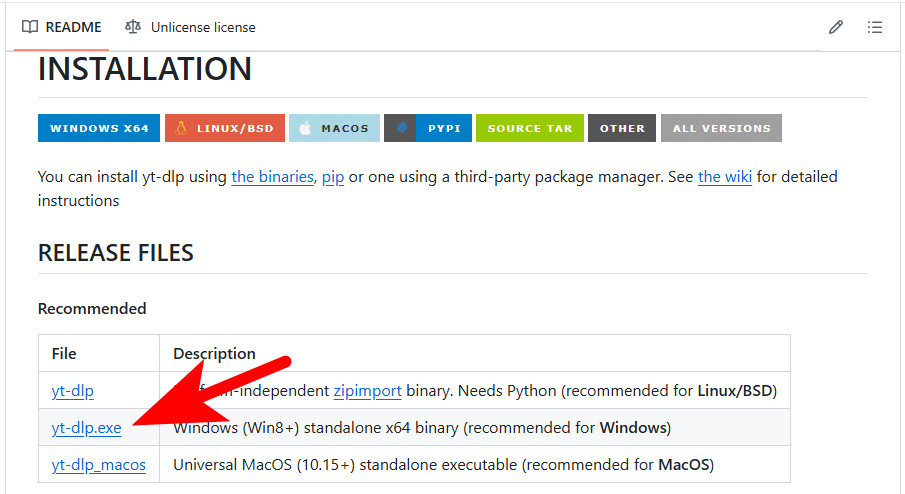
Task: Click the Source Tar badge
Action: point(529,128)
